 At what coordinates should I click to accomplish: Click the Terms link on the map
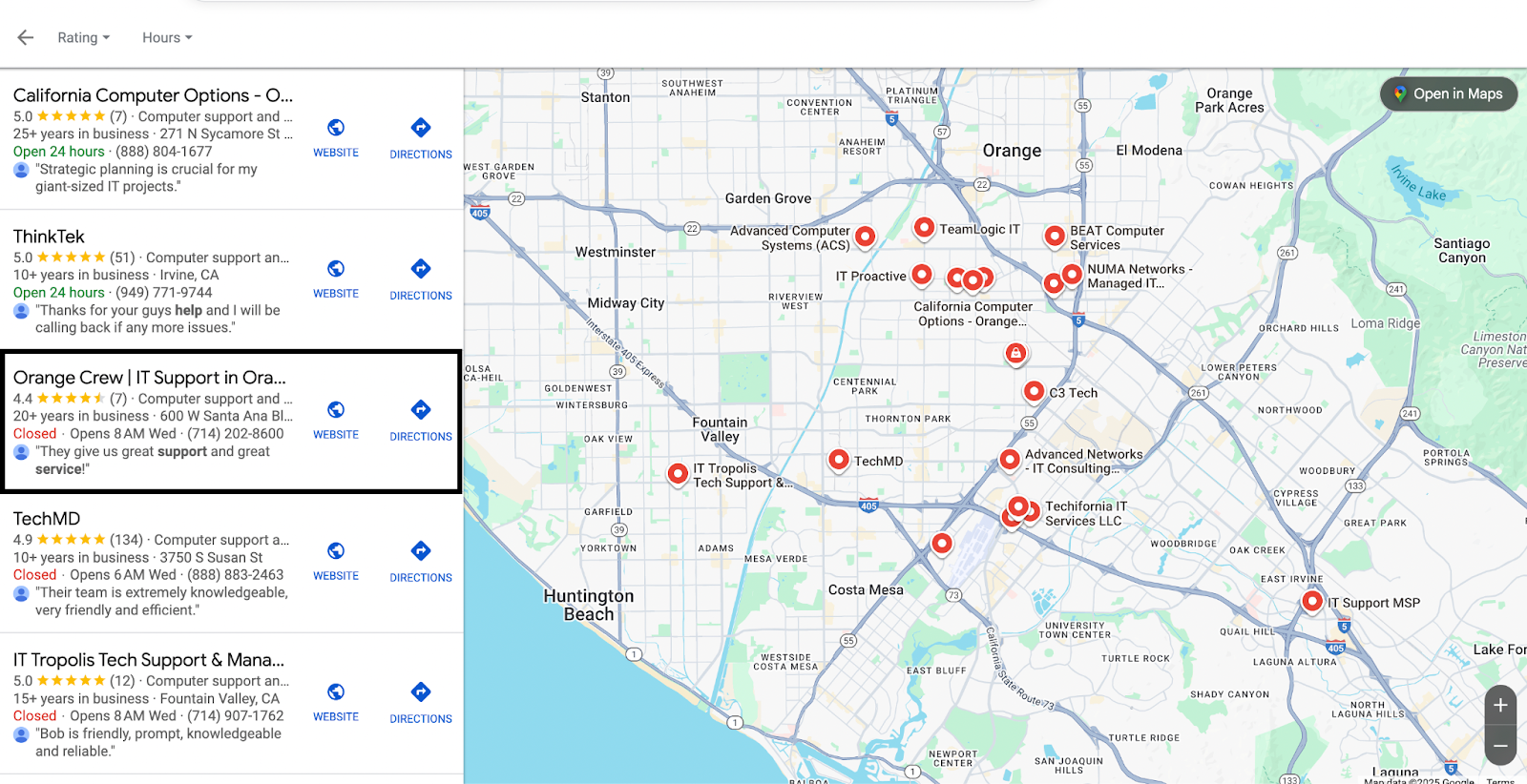[x=1500, y=781]
